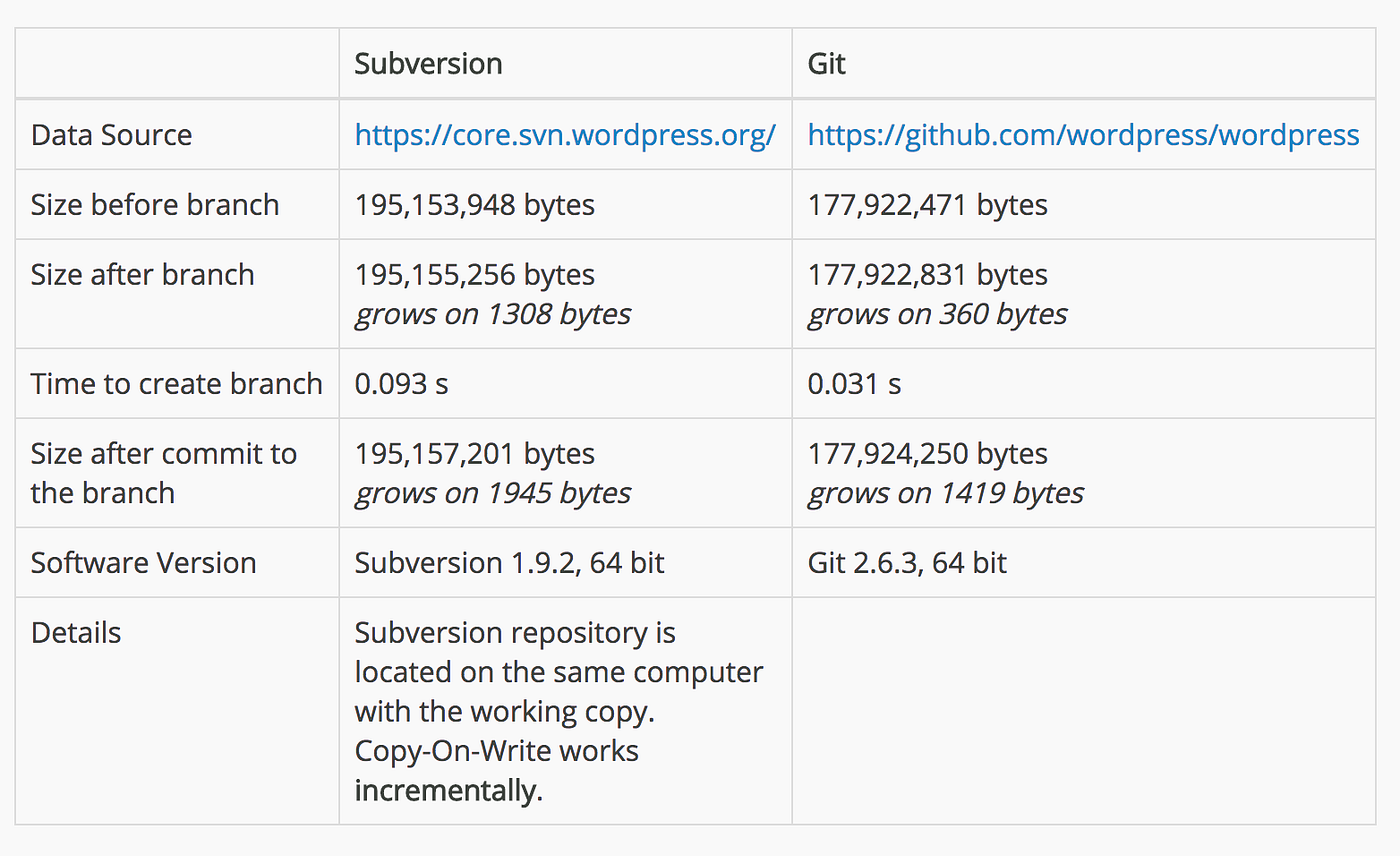Click the grows on 360 bytes text
This screenshot has width=1400, height=856.
click(938, 314)
